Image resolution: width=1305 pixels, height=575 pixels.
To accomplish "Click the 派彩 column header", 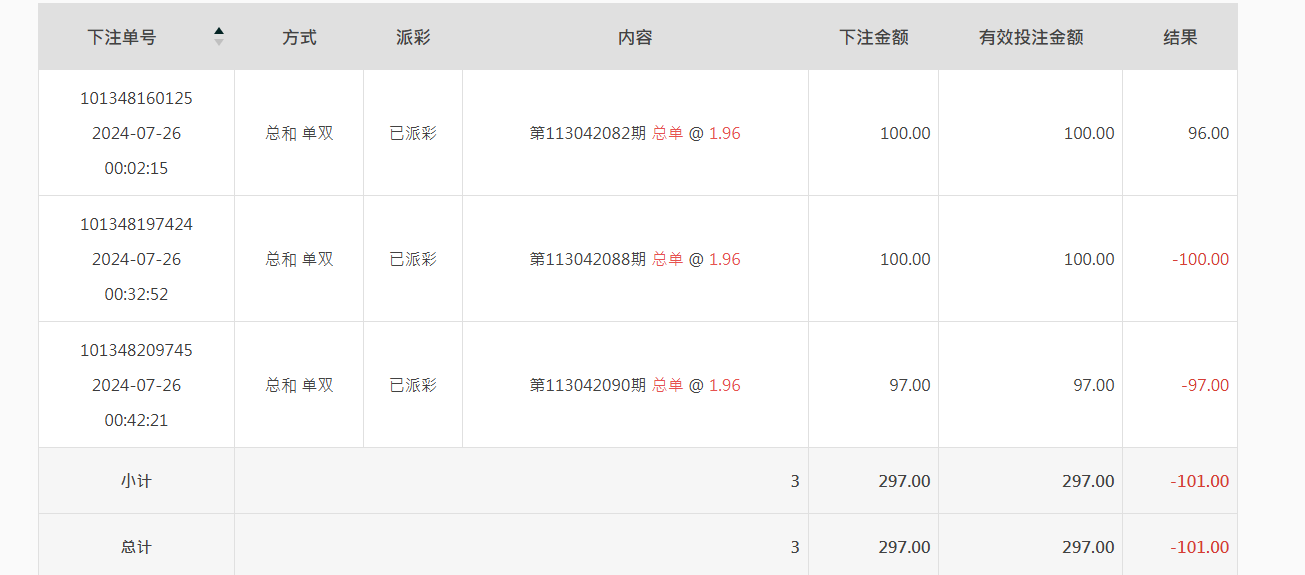I will tap(413, 37).
